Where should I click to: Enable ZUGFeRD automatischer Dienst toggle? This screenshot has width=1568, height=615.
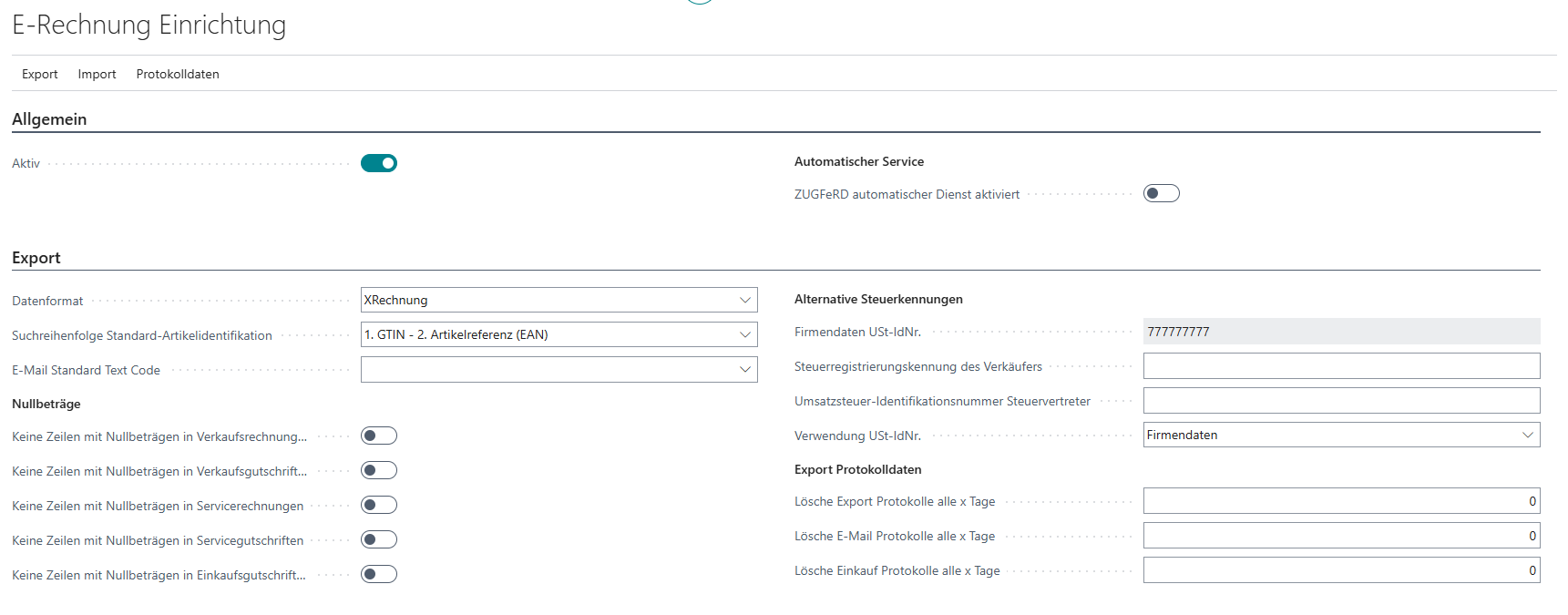click(1161, 193)
